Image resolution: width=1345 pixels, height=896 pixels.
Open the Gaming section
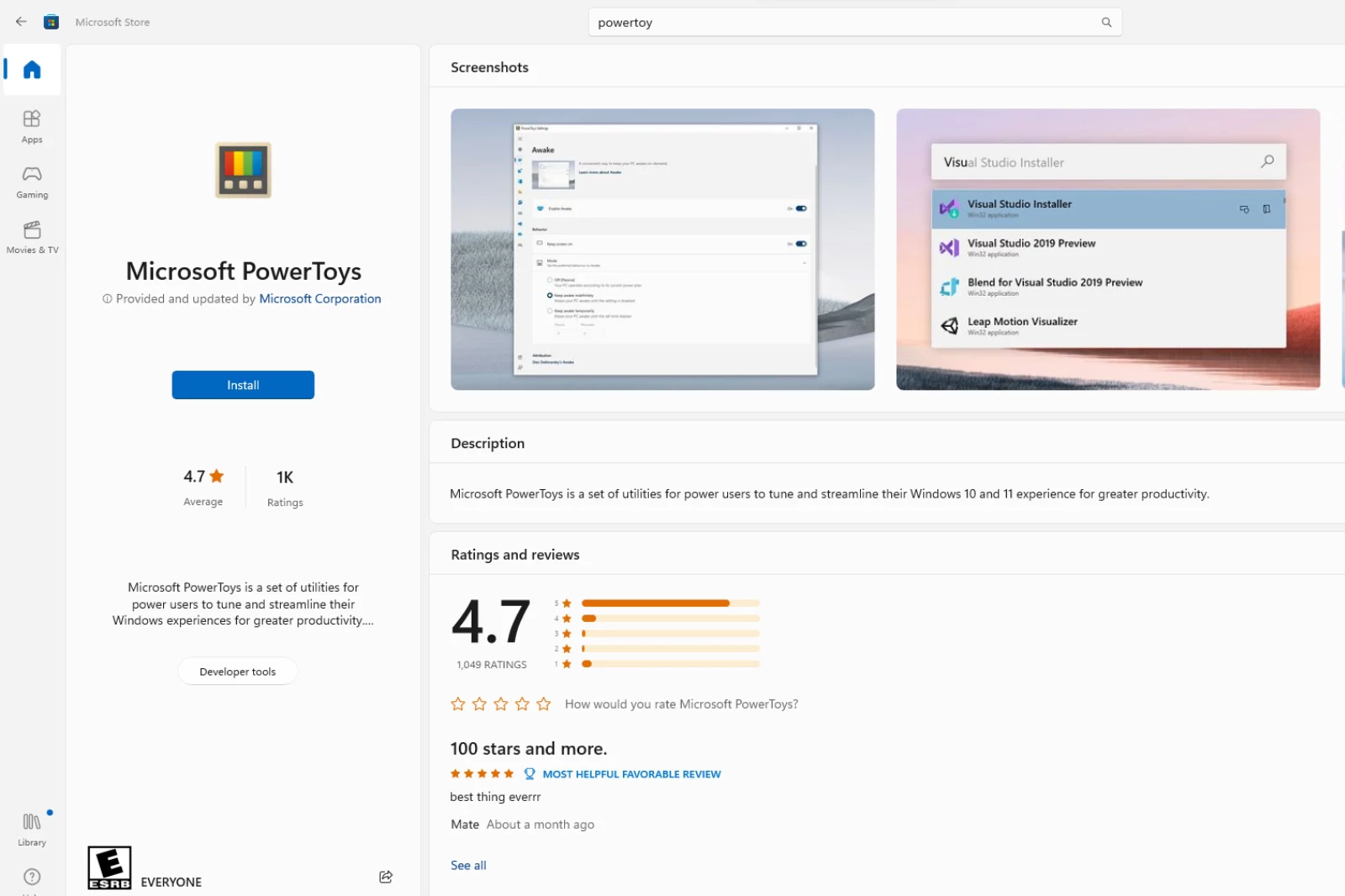point(32,182)
